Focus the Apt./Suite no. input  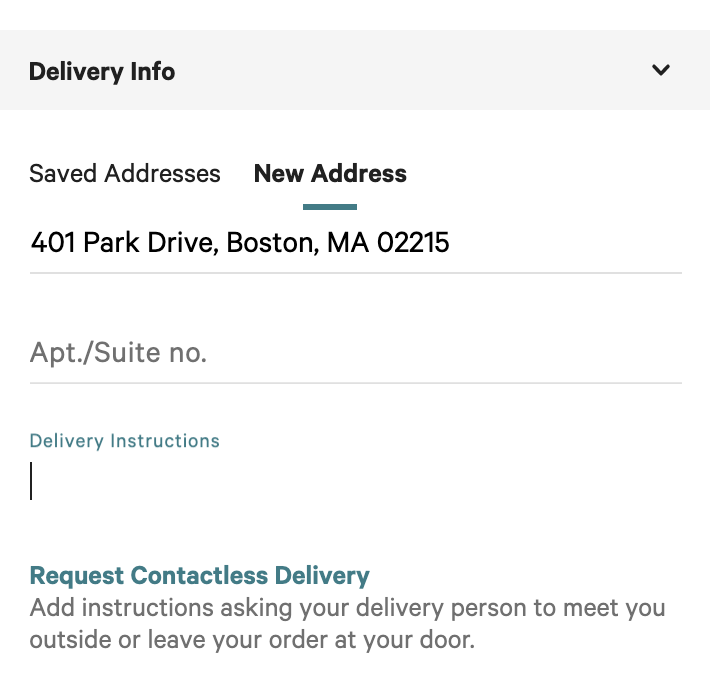[355, 353]
